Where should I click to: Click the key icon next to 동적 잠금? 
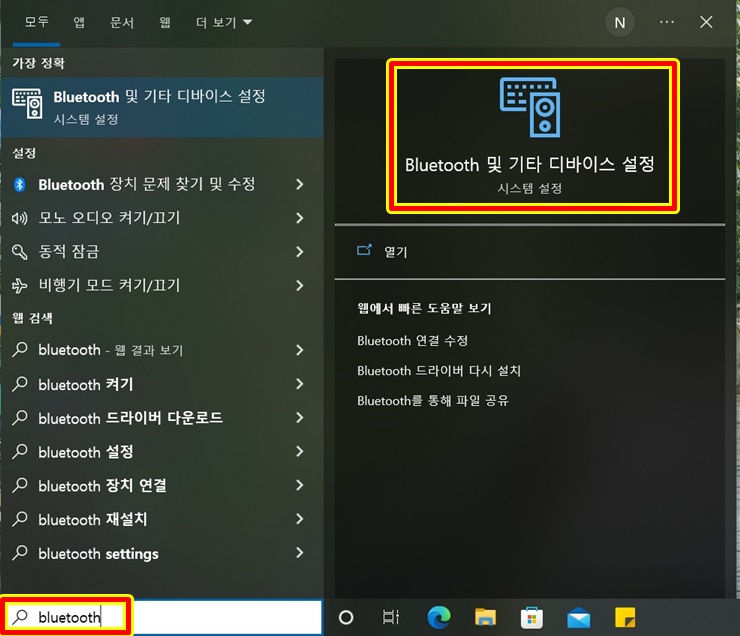pos(19,252)
